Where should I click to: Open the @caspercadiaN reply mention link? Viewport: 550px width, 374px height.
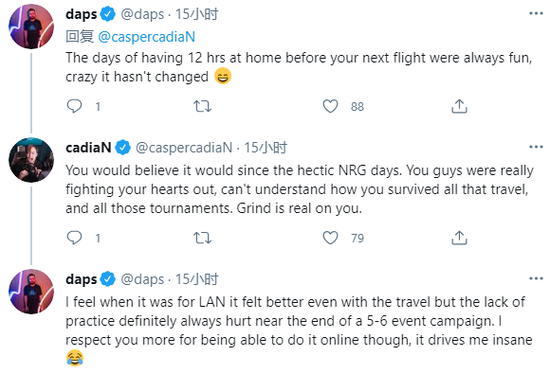pyautogui.click(x=147, y=37)
